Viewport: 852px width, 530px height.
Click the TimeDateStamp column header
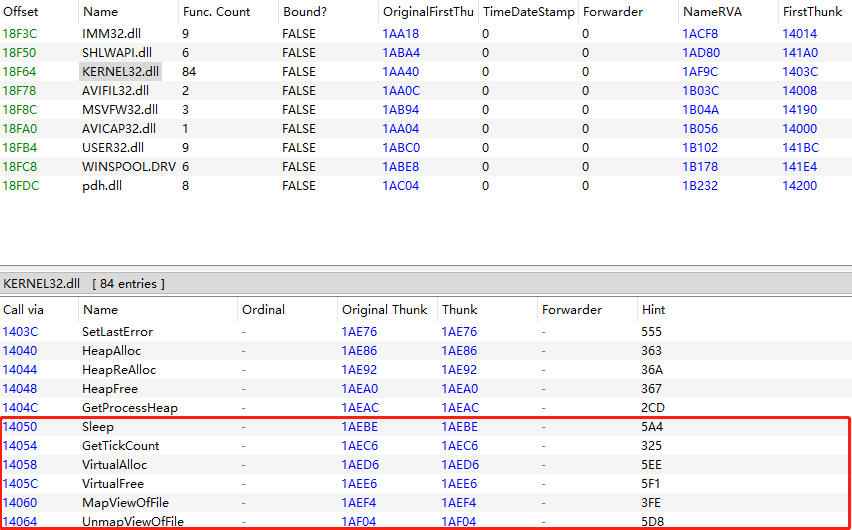[528, 12]
